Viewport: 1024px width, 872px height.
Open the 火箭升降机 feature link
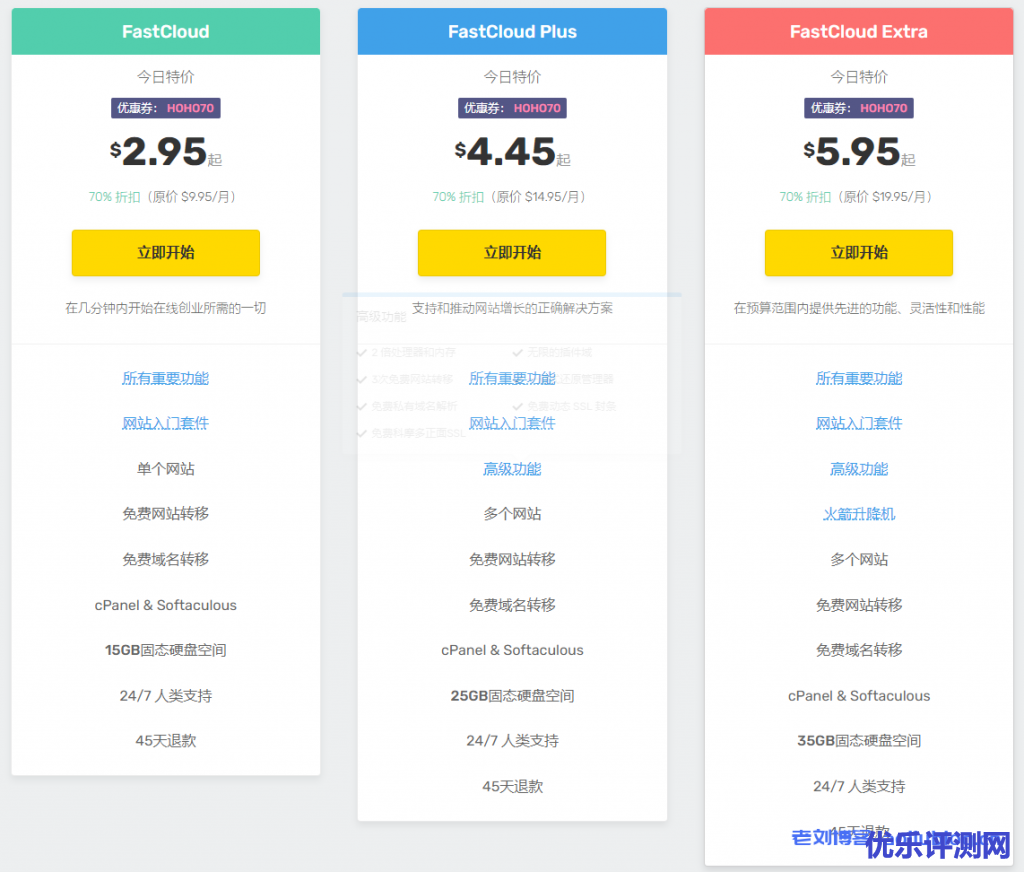coord(858,514)
